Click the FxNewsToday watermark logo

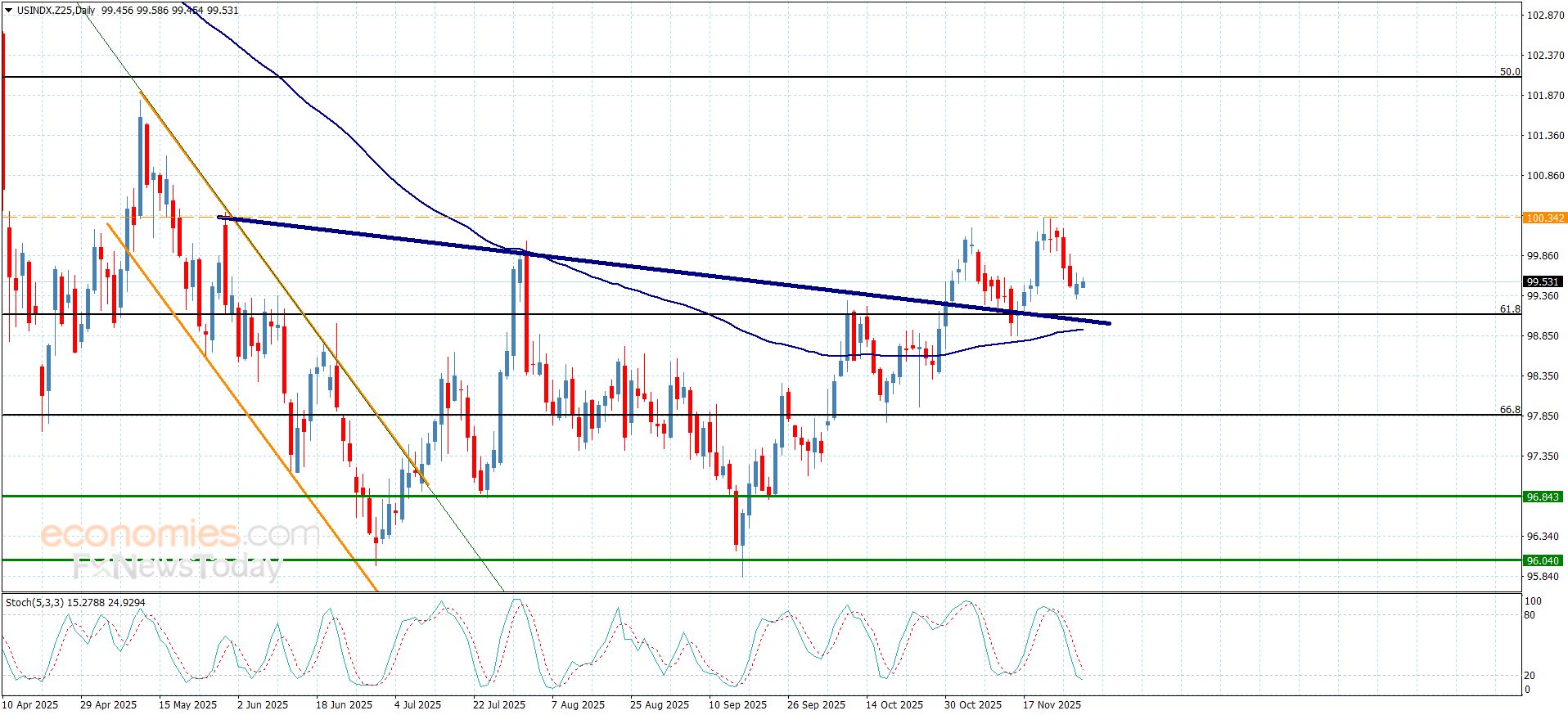pyautogui.click(x=177, y=566)
